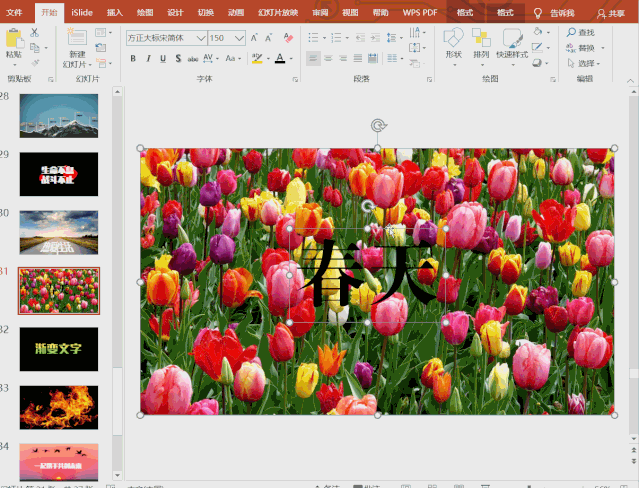The image size is (639, 488).
Task: Cut selection with scissors icon
Action: click(35, 33)
